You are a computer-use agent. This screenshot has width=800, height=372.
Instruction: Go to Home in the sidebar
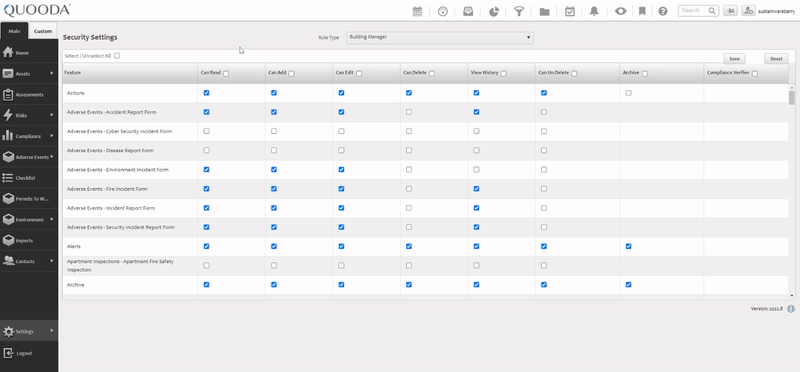(29, 53)
